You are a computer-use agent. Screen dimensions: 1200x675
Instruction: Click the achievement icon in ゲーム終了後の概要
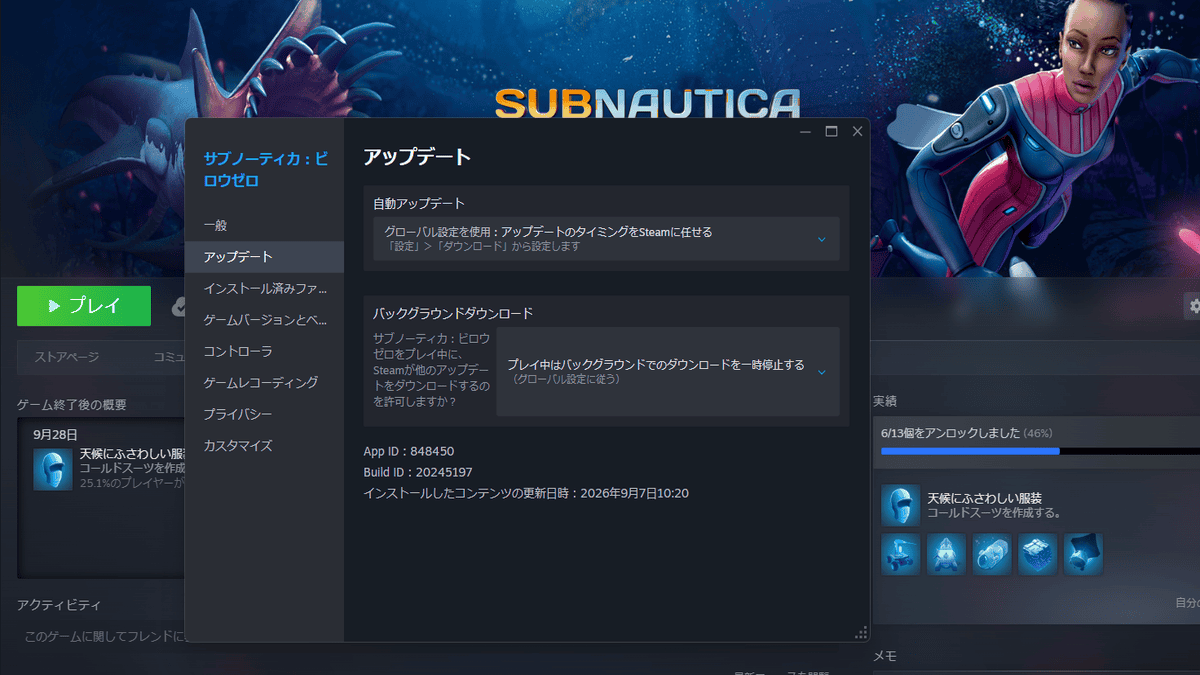52,469
